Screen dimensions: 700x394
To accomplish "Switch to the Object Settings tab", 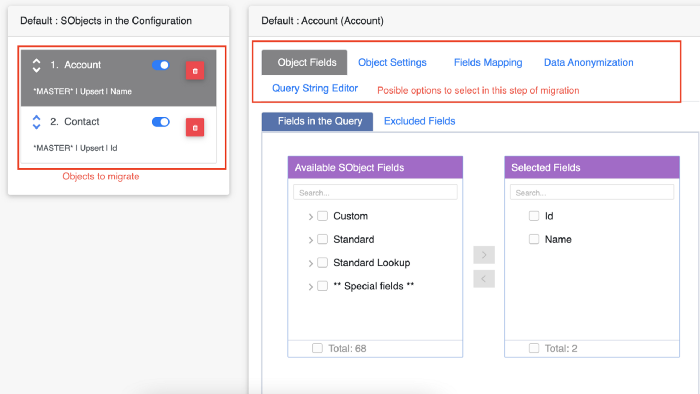I will point(392,62).
